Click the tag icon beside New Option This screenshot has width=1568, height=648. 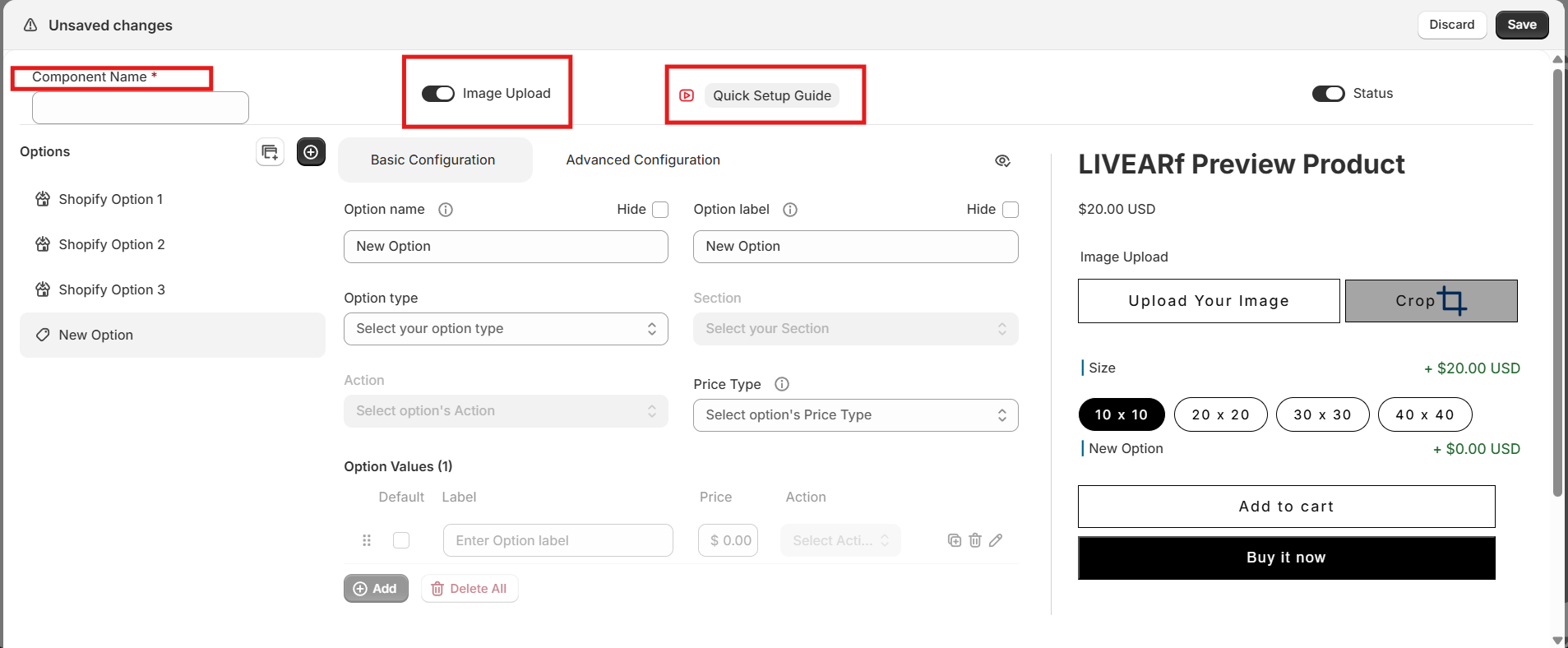43,335
